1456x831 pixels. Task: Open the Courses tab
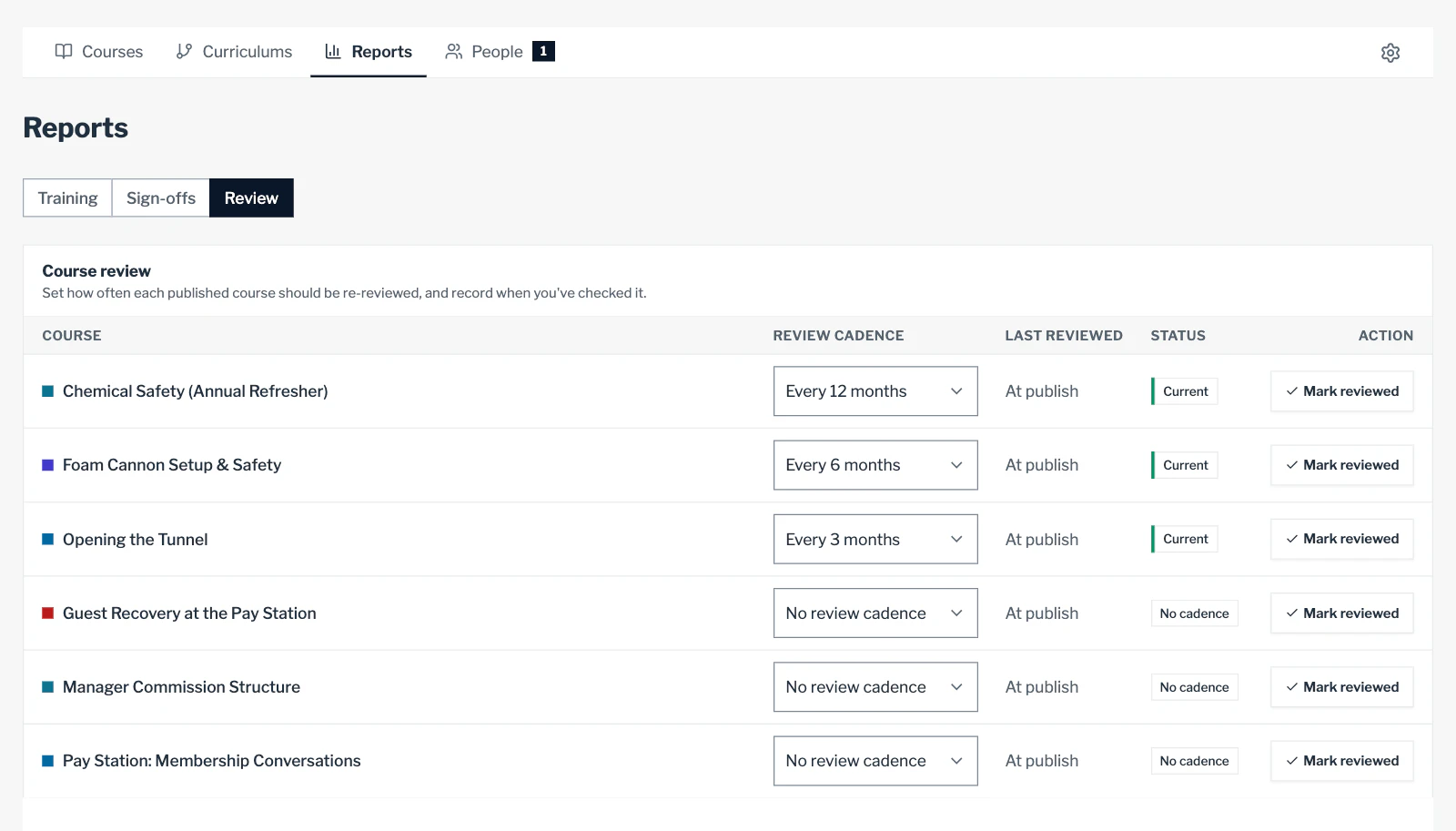pos(99,52)
